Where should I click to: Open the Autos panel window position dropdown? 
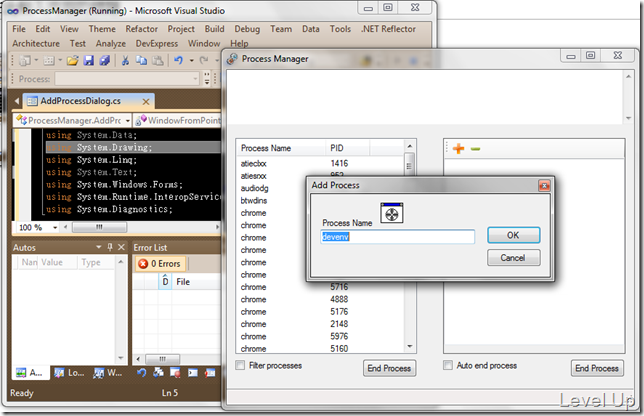point(99,247)
